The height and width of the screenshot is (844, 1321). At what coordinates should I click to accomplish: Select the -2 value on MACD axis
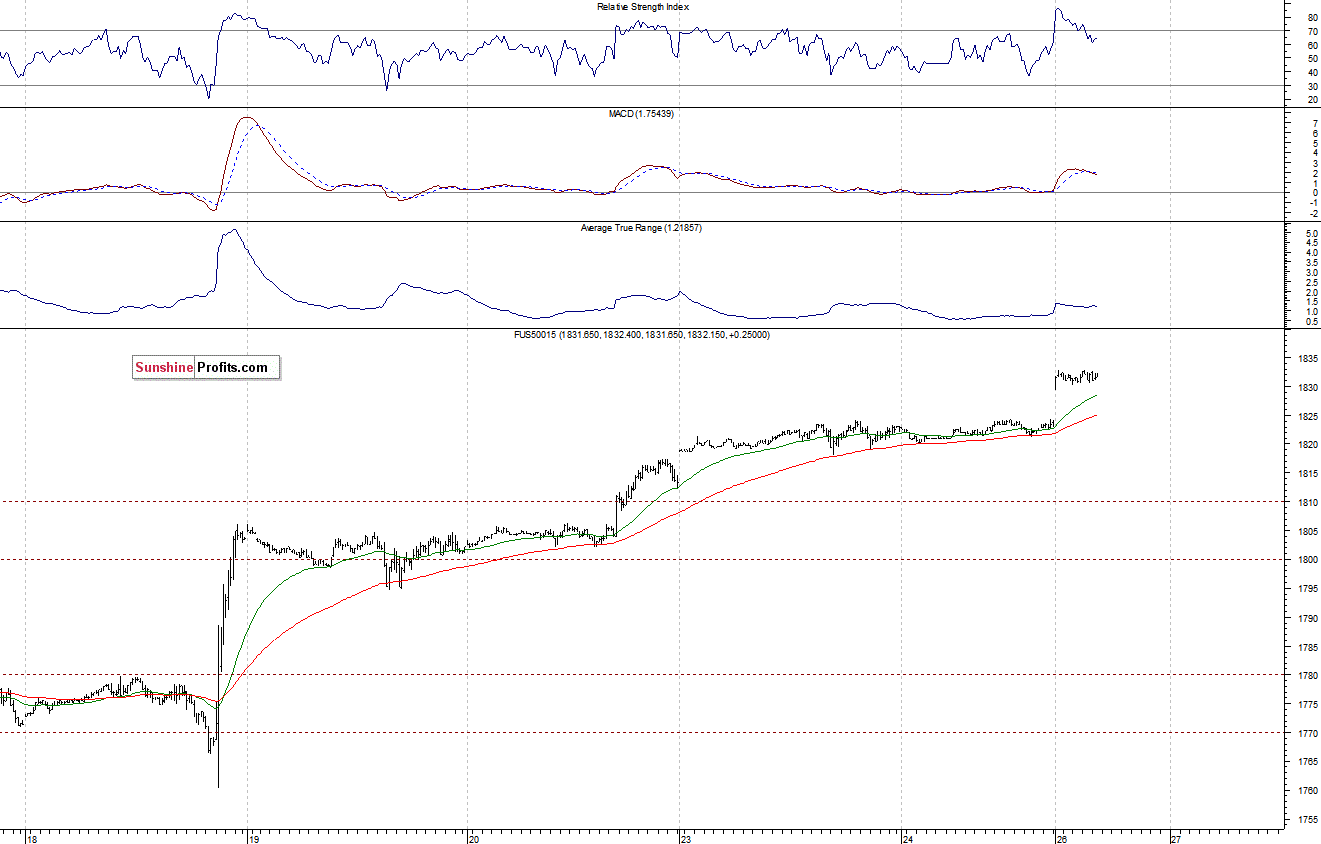[1312, 214]
